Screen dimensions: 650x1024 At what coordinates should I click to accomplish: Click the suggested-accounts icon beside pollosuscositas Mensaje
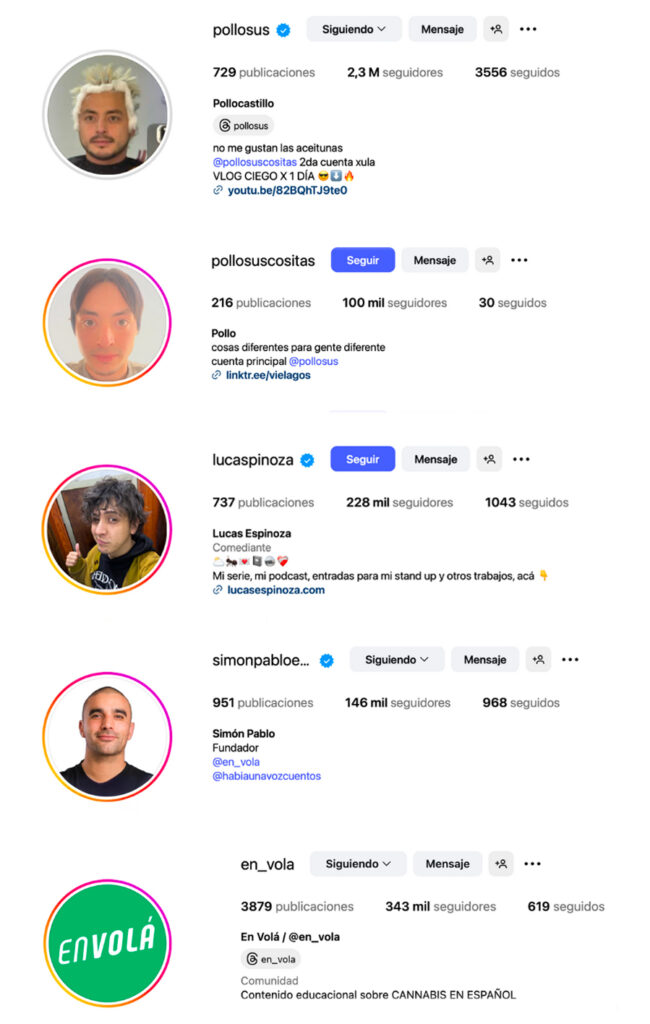click(487, 260)
